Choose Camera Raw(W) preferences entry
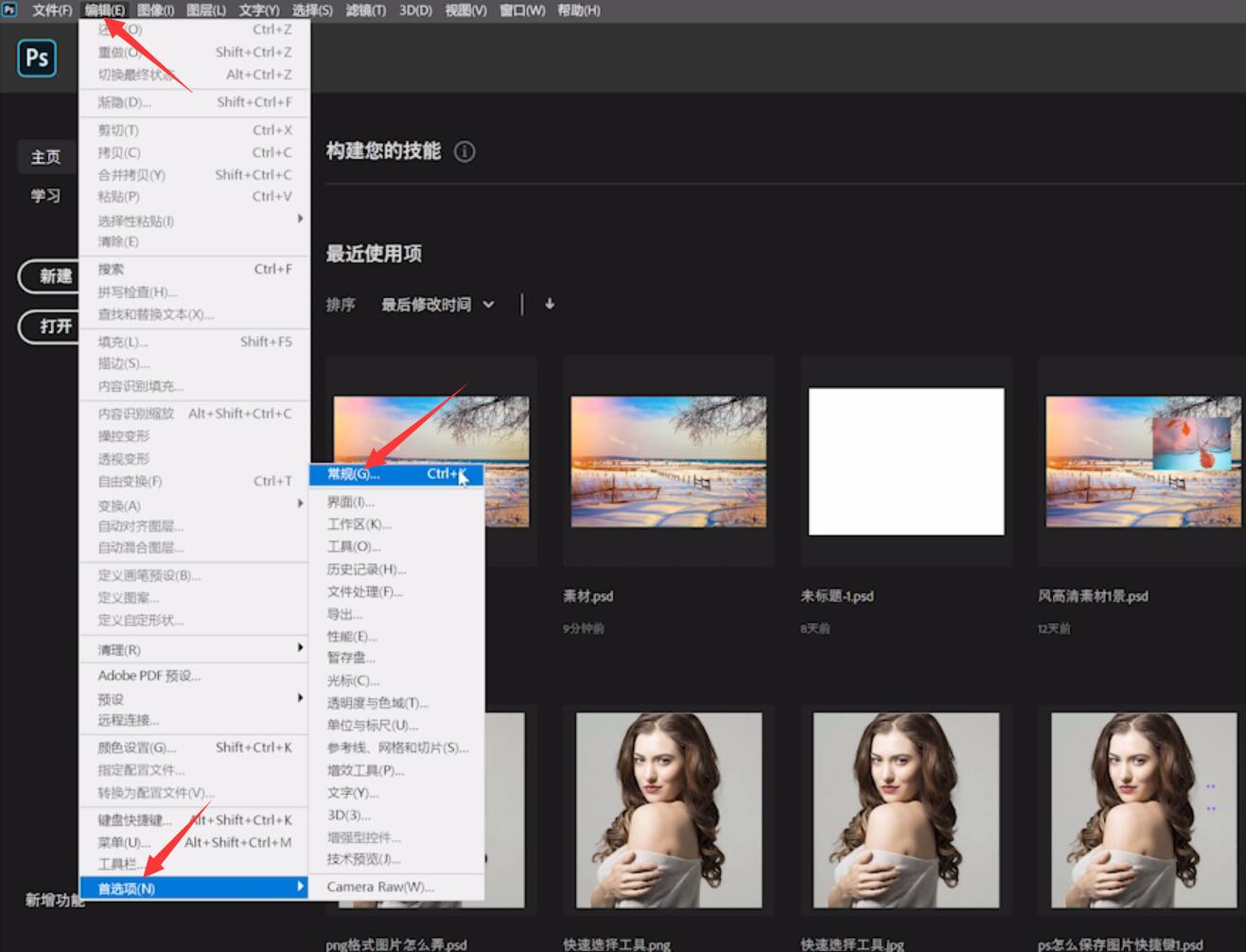The height and width of the screenshot is (952, 1246). [x=396, y=887]
